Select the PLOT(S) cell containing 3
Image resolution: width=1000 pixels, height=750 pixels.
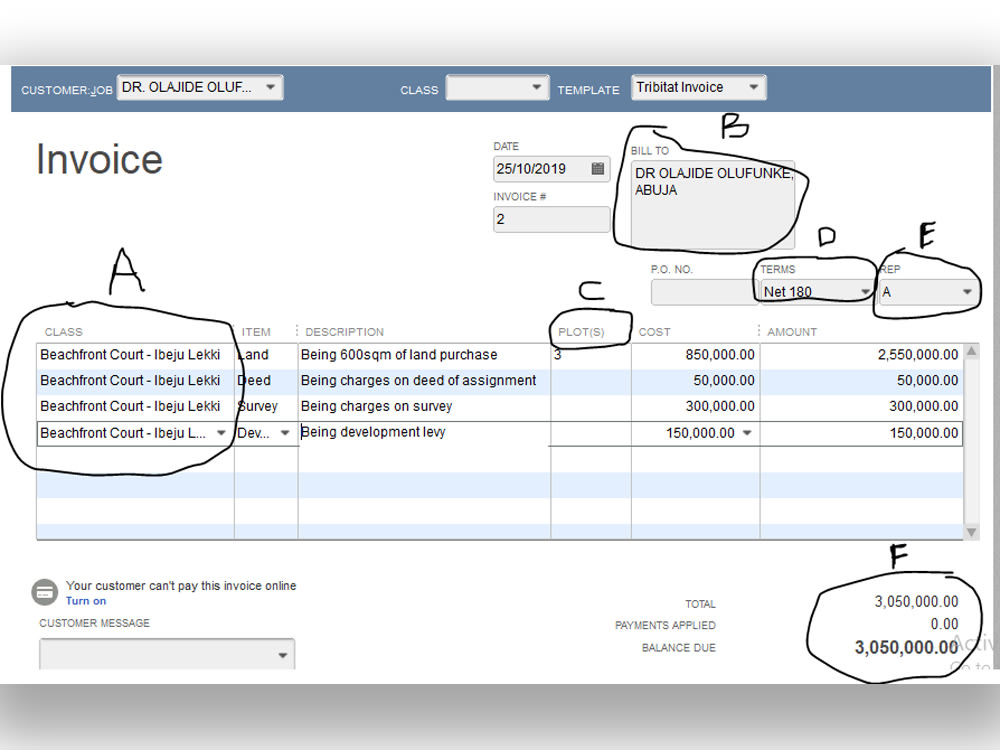[x=590, y=355]
